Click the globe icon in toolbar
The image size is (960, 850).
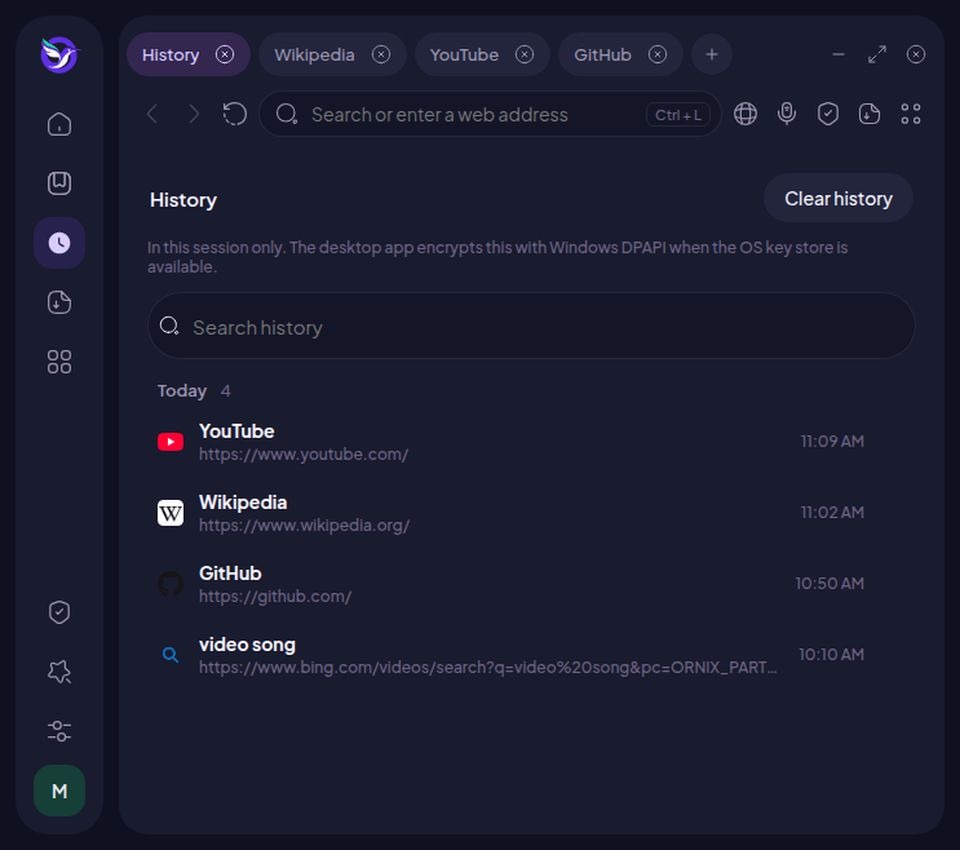click(745, 114)
